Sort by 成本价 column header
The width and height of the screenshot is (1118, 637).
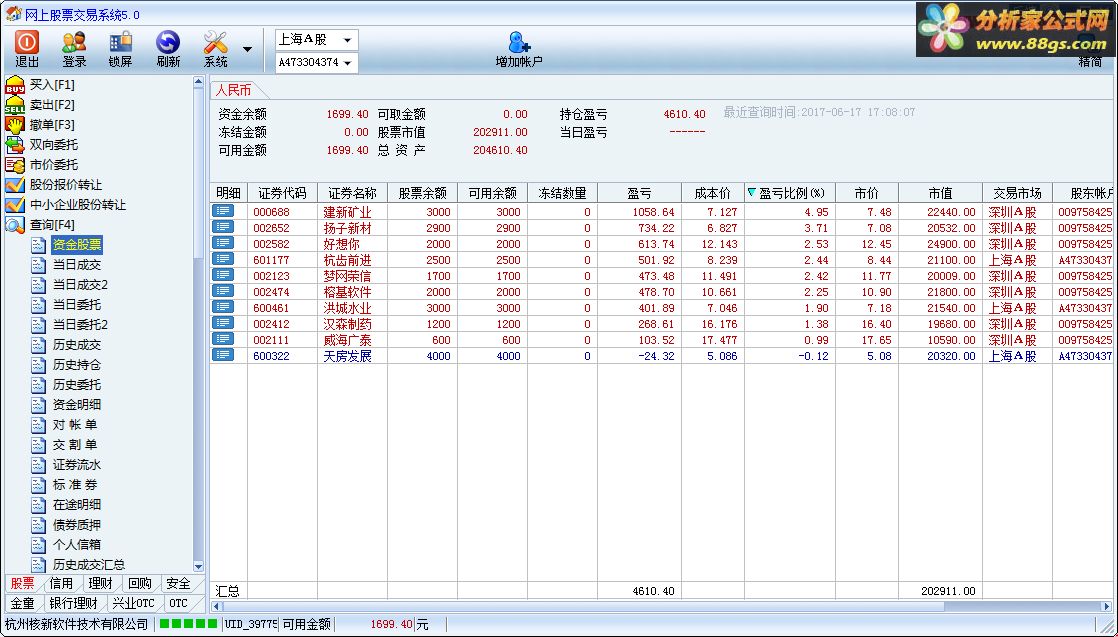point(713,193)
